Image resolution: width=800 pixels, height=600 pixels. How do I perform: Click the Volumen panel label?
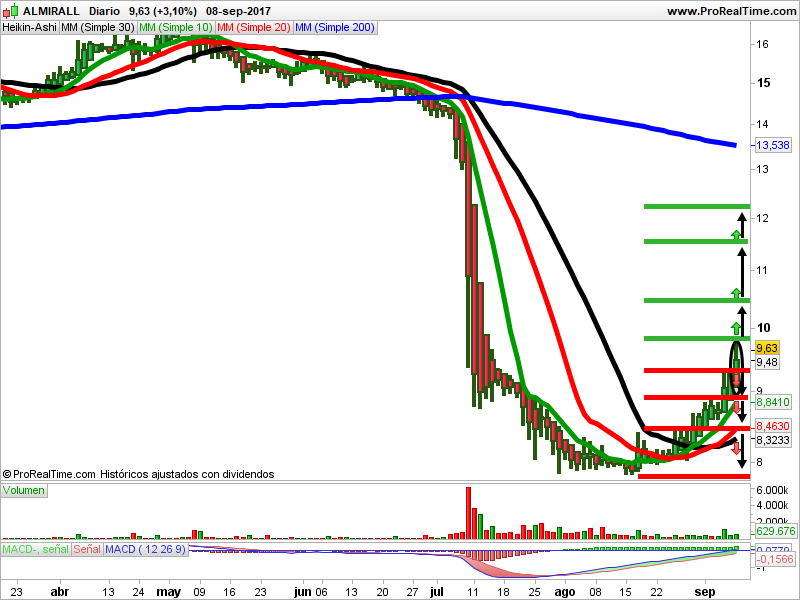24,490
